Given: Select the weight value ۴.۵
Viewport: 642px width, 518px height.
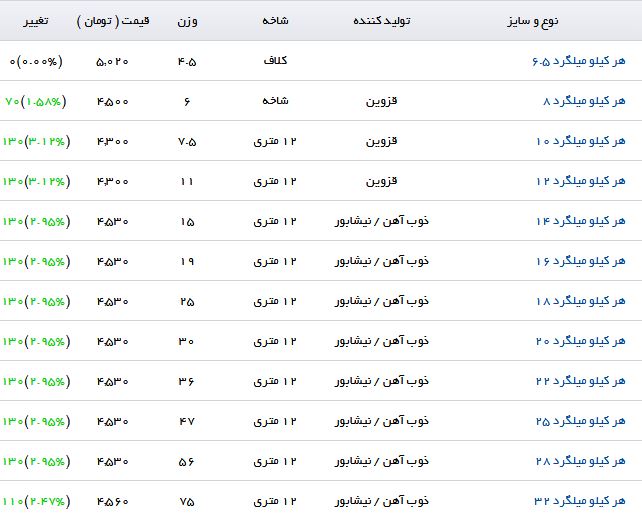Looking at the screenshot, I should [x=187, y=61].
